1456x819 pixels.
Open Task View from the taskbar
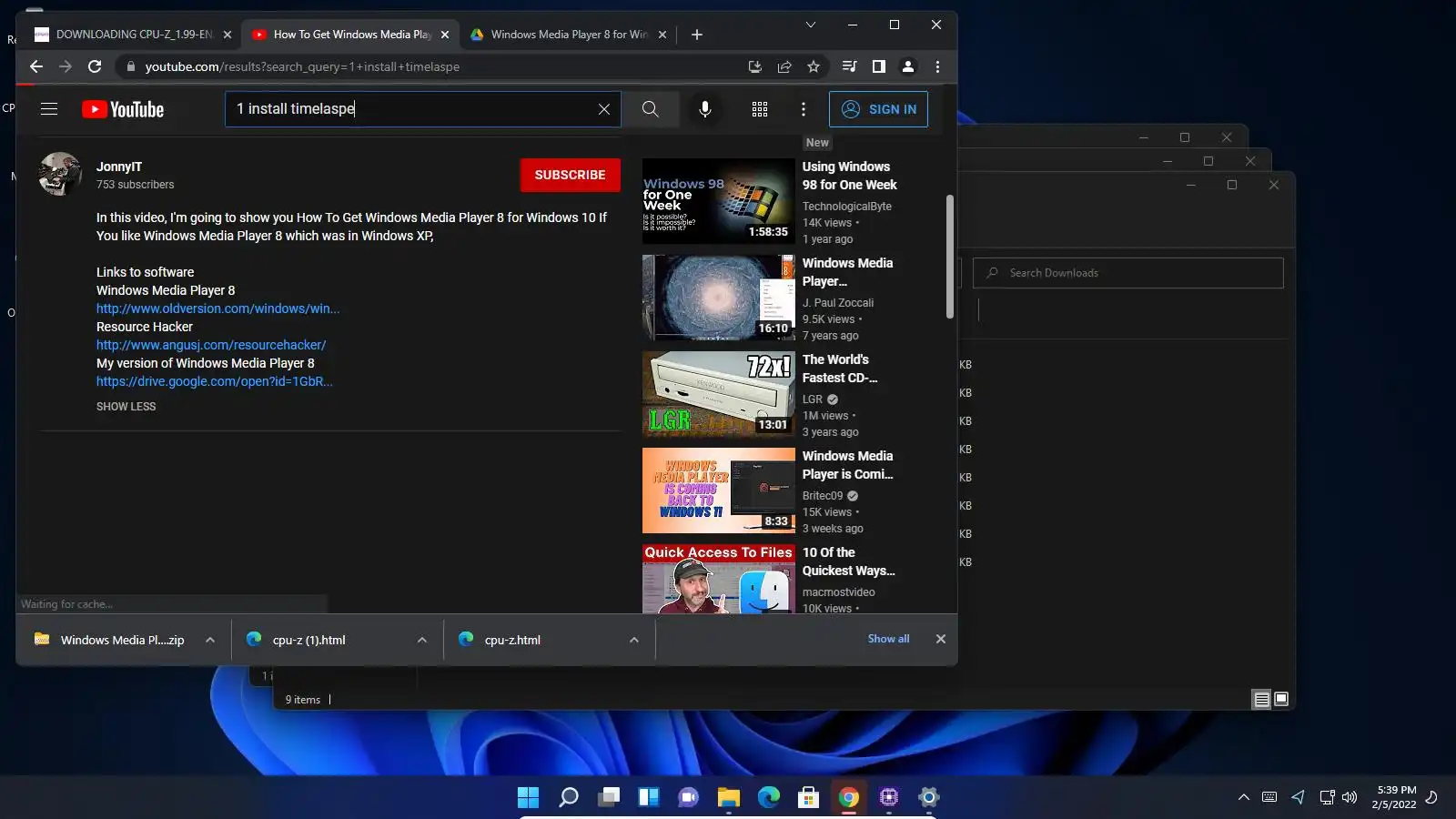point(609,797)
